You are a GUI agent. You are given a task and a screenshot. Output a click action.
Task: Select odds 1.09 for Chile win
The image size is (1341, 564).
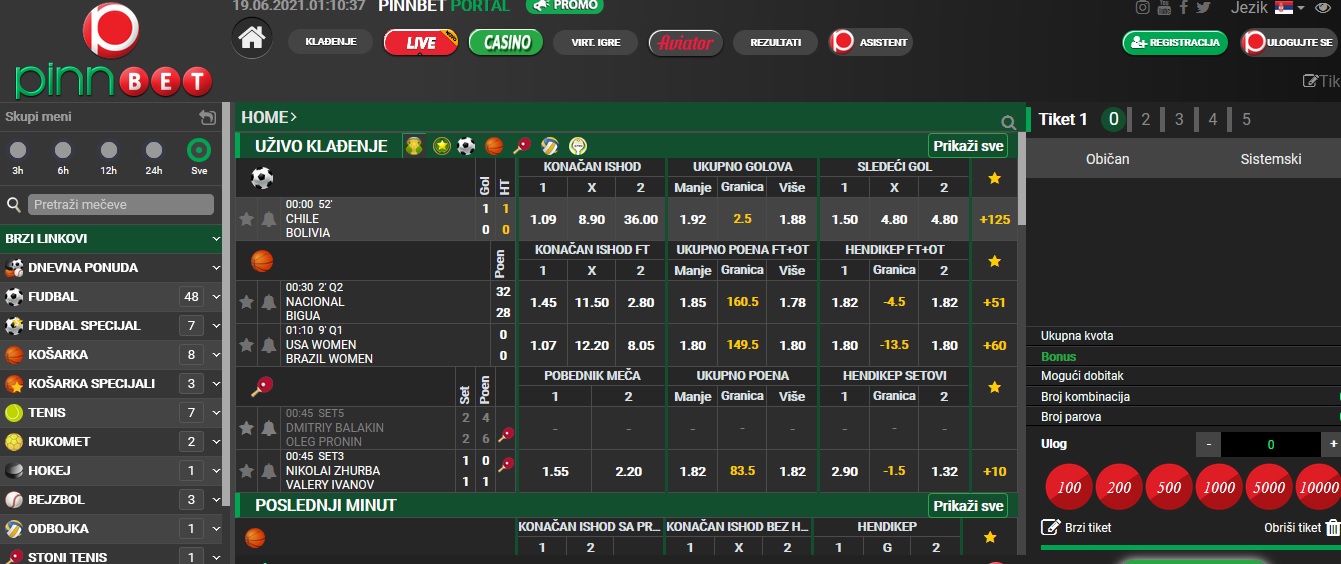[543, 219]
